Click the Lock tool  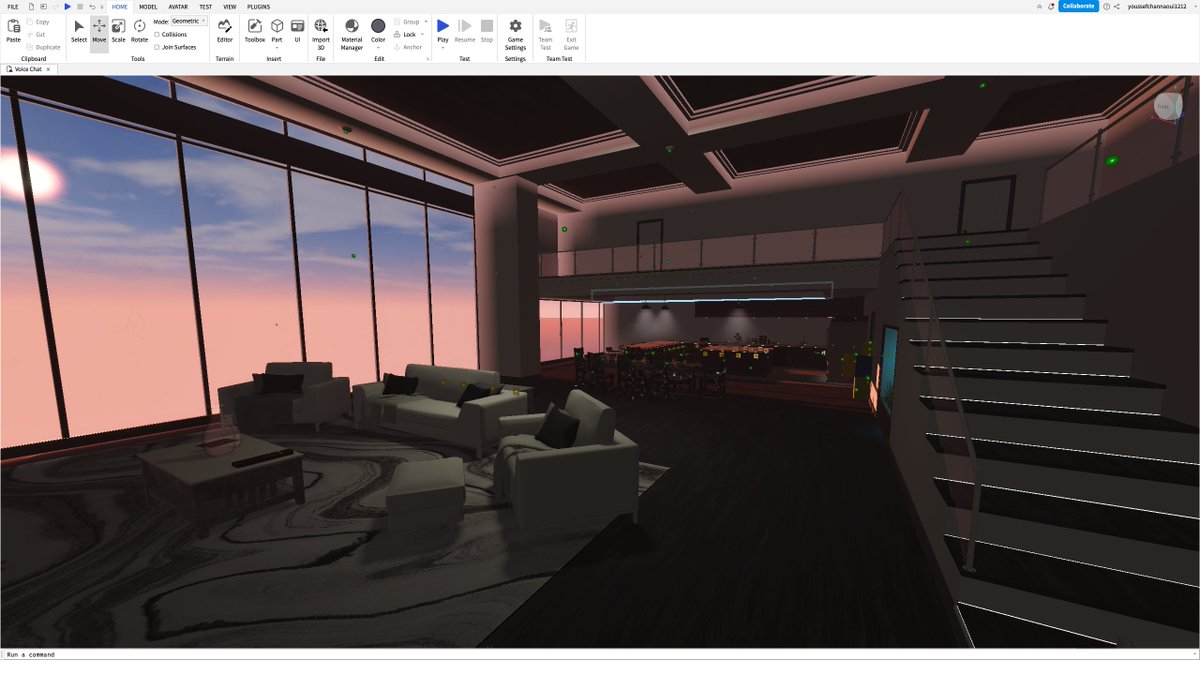[405, 34]
